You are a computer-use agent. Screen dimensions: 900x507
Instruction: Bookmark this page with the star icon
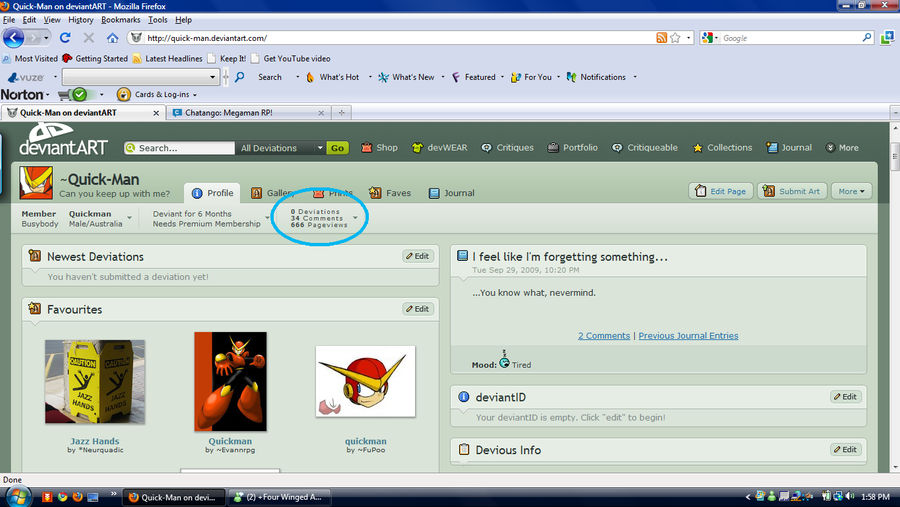675,38
